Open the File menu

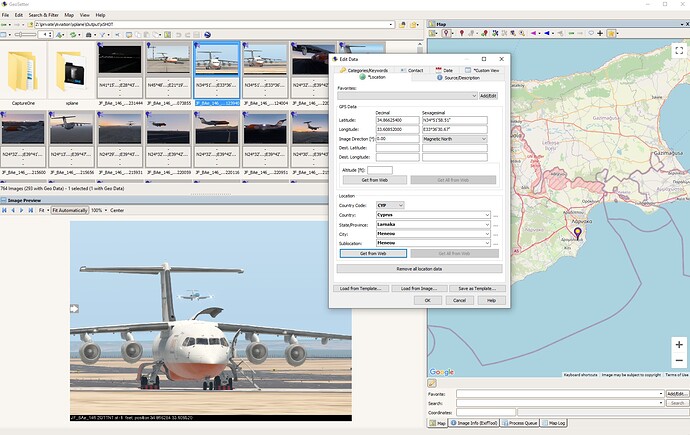coord(5,15)
